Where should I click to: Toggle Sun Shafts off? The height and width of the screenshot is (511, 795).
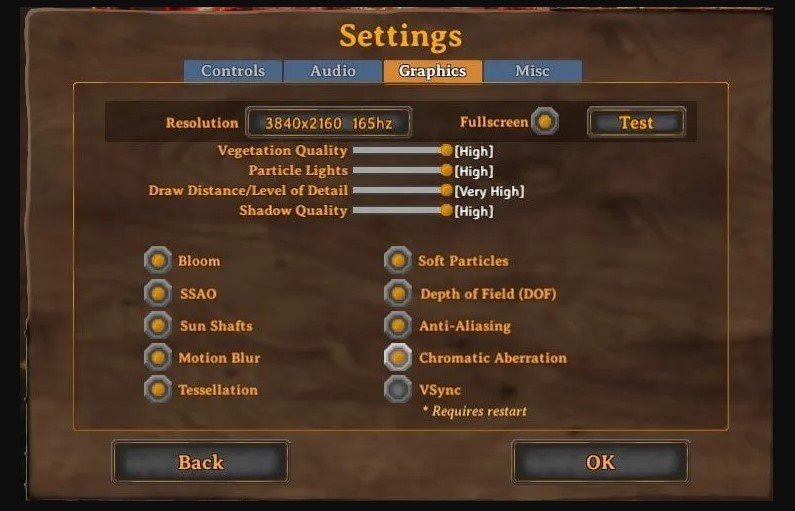[158, 325]
